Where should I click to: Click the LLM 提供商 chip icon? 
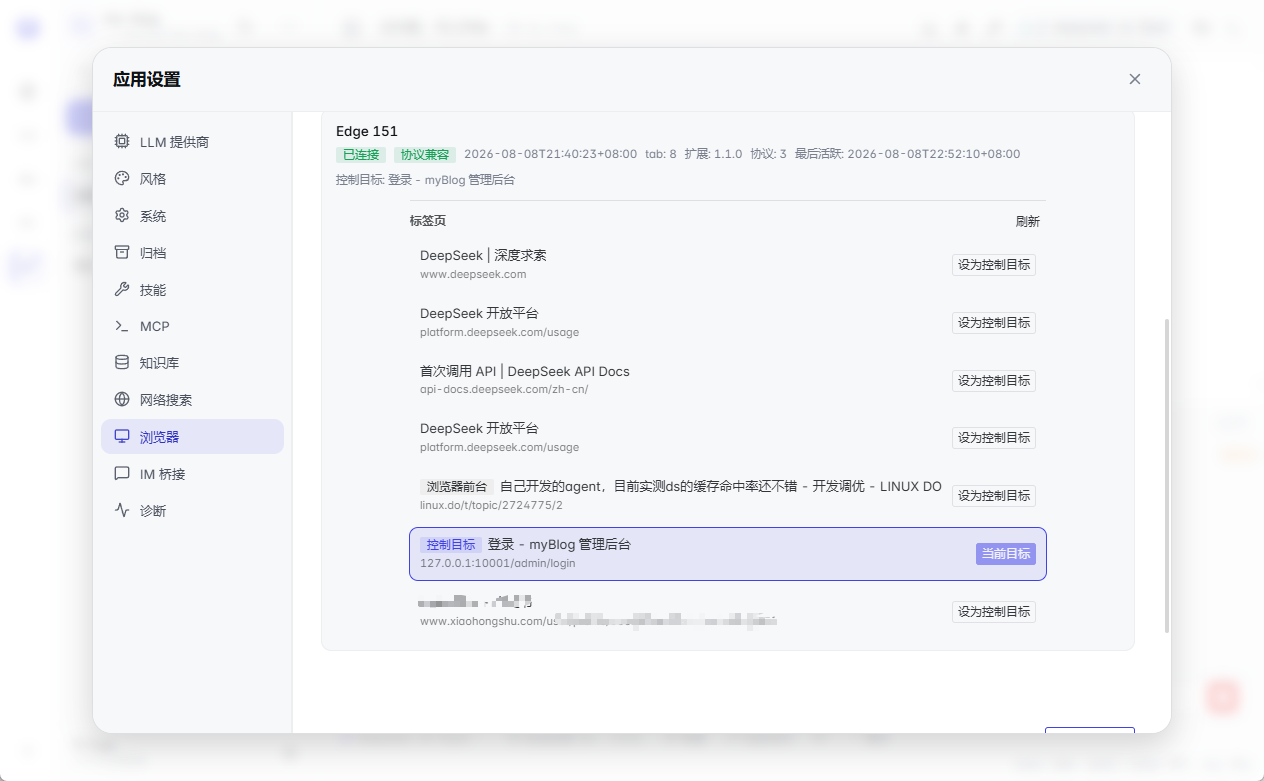(x=122, y=142)
